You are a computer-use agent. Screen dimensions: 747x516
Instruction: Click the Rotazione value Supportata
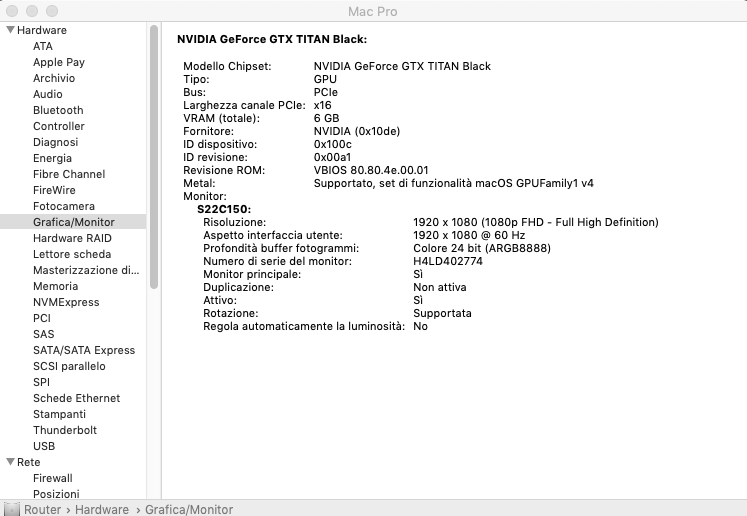(443, 314)
